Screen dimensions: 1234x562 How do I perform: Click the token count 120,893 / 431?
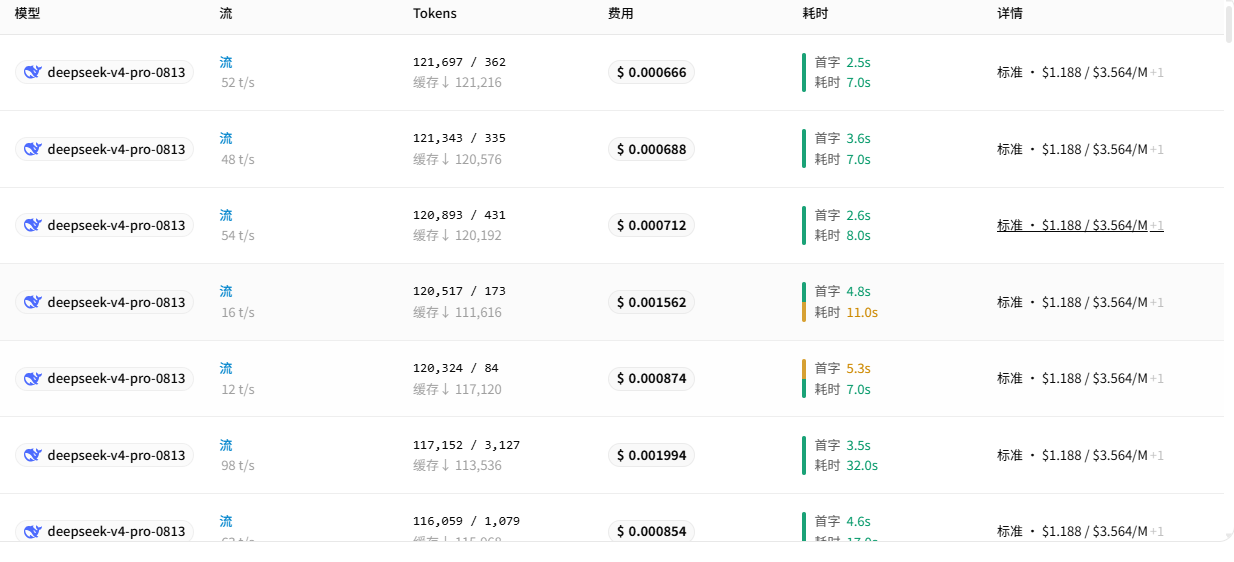pyautogui.click(x=459, y=215)
